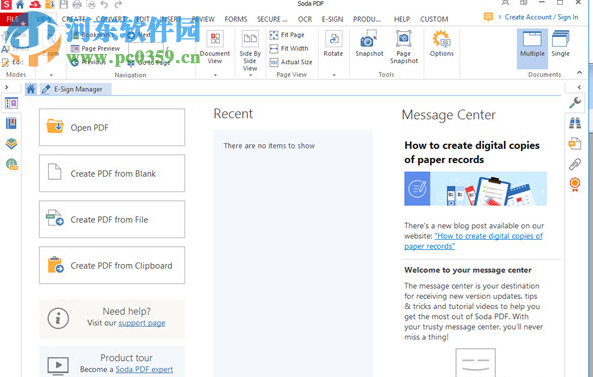593x377 pixels.
Task: Click the digital copies article headline
Action: (x=472, y=152)
